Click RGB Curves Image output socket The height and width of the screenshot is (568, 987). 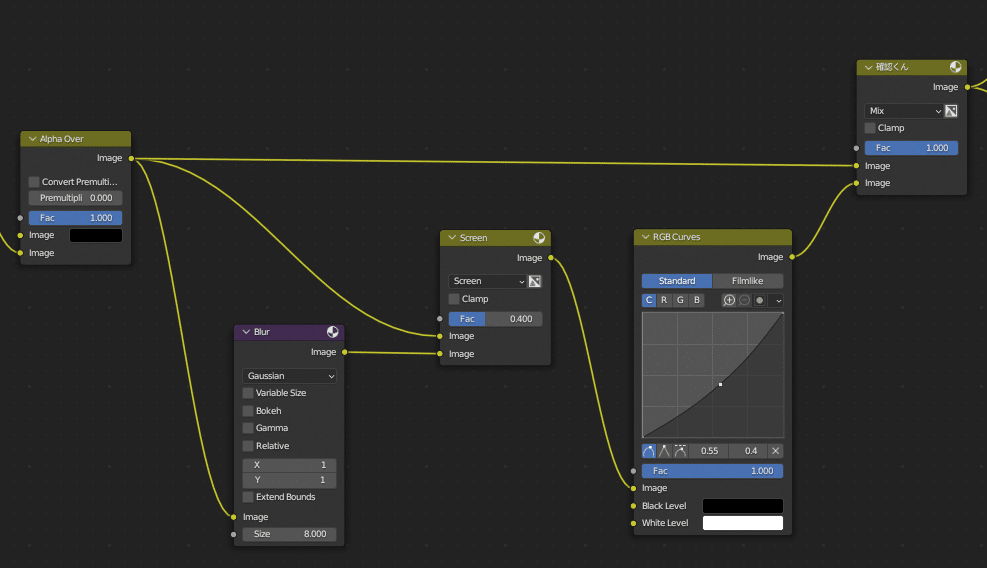[792, 257]
